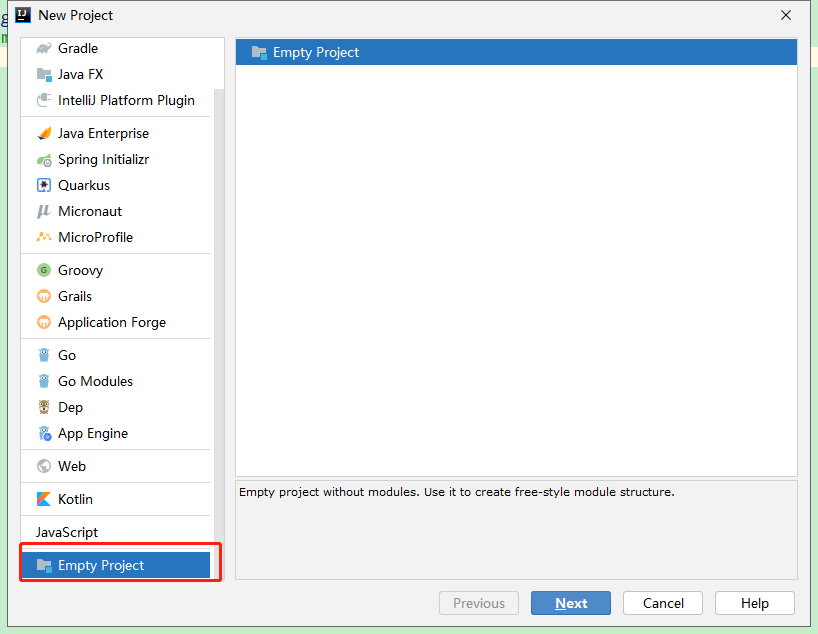Choose Groovy in the sidebar list
The height and width of the screenshot is (634, 818).
115,270
